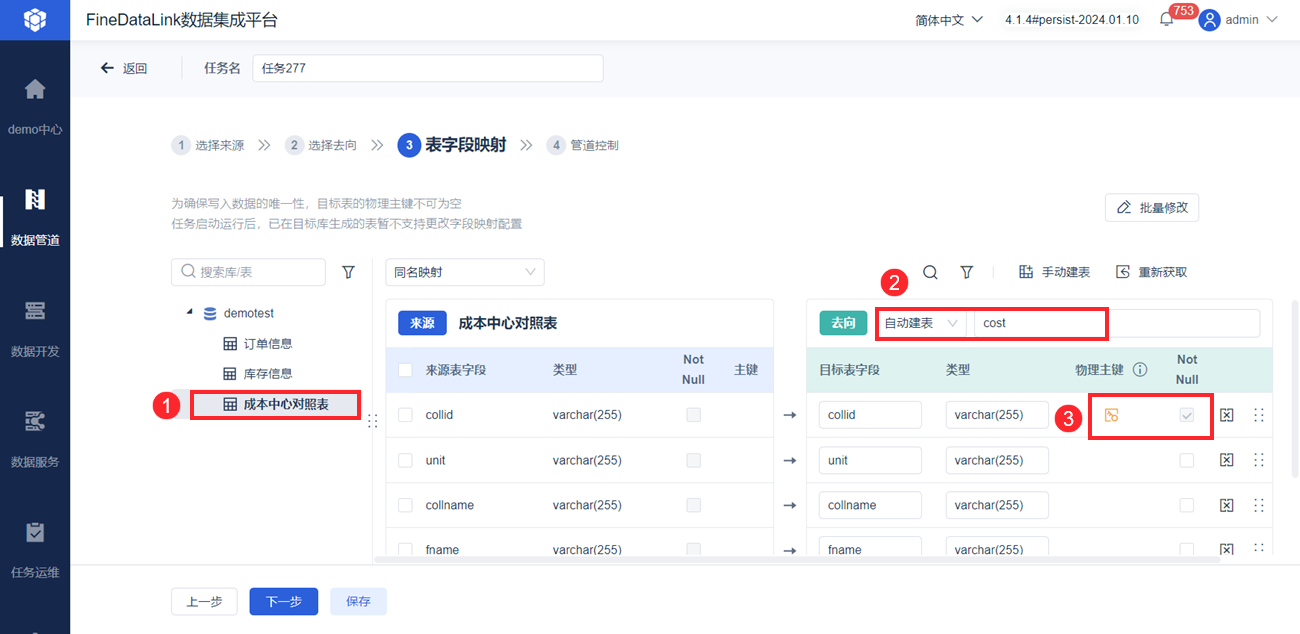Click the demotest database icon

[x=210, y=313]
